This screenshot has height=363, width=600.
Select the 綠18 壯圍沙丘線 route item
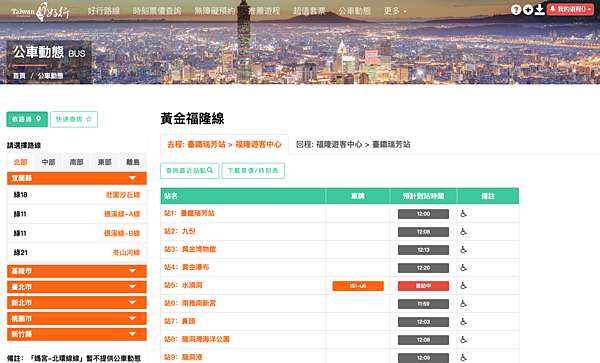click(77, 195)
